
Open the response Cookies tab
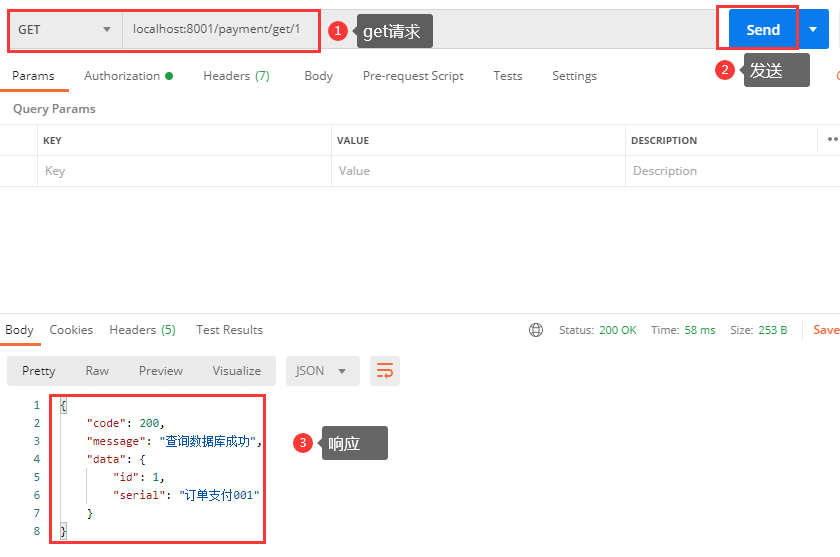[x=71, y=330]
